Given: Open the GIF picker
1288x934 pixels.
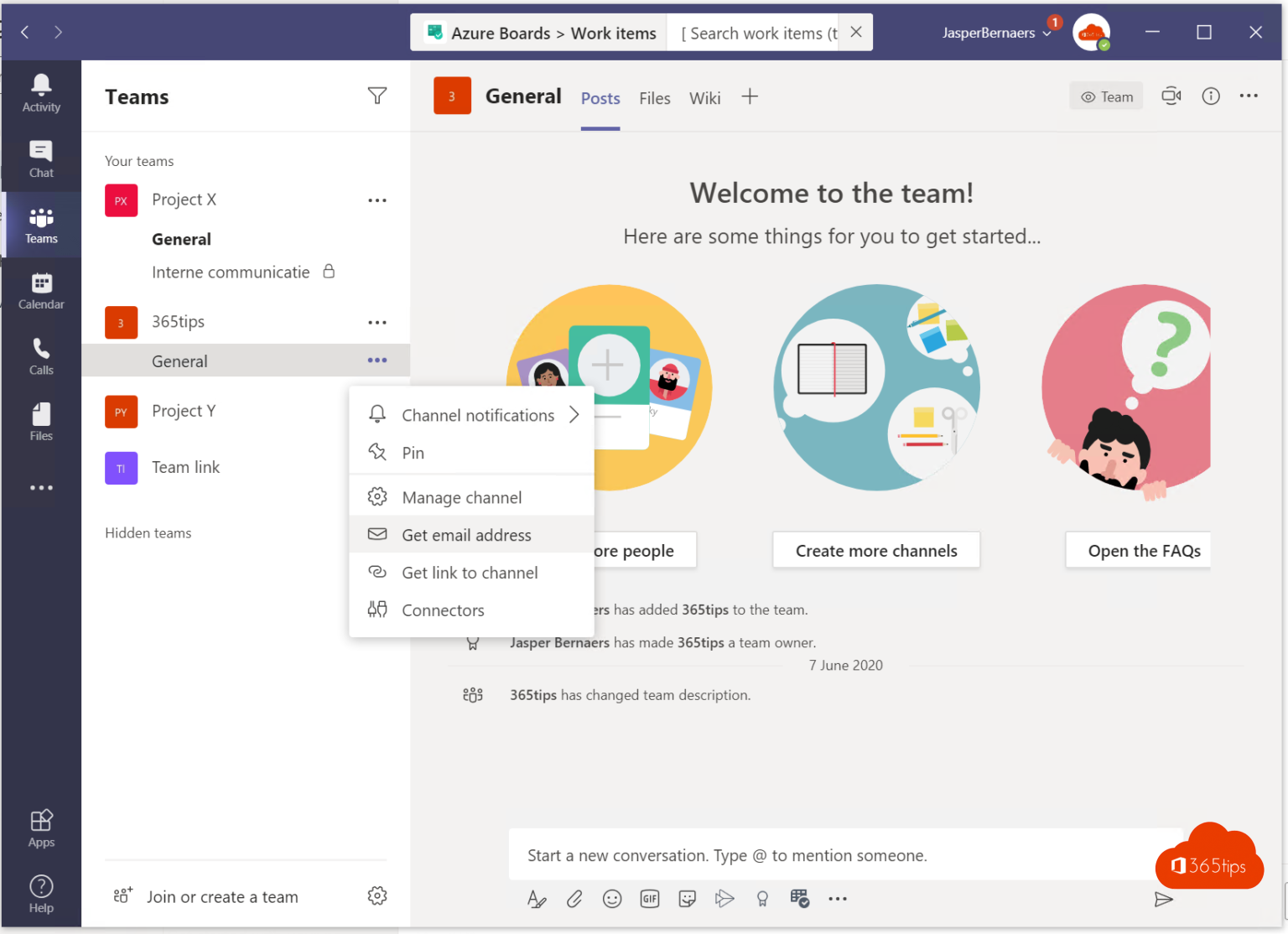Looking at the screenshot, I should pyautogui.click(x=649, y=898).
